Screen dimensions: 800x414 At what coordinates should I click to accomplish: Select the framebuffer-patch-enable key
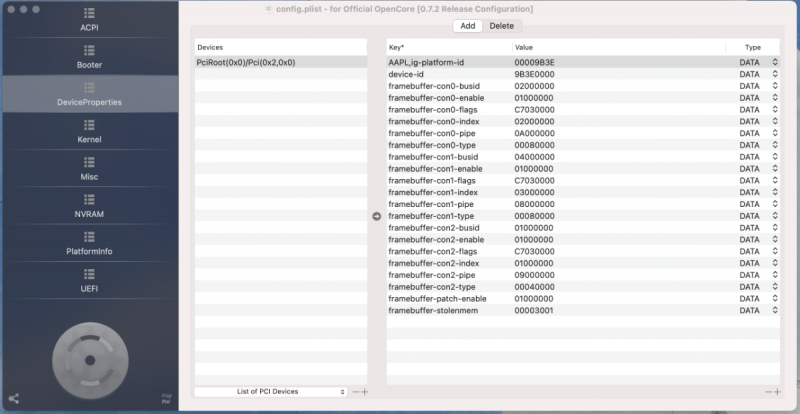pos(437,299)
